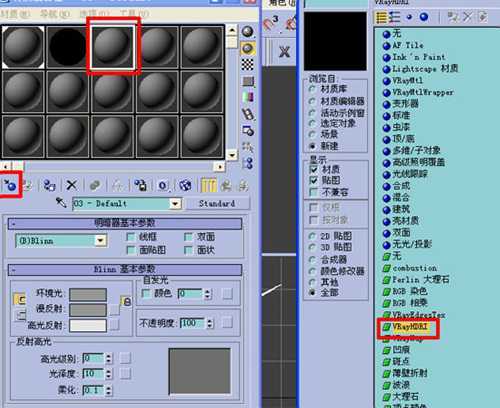The width and height of the screenshot is (500, 408).
Task: Select the black second sample slot
Action: click(67, 47)
